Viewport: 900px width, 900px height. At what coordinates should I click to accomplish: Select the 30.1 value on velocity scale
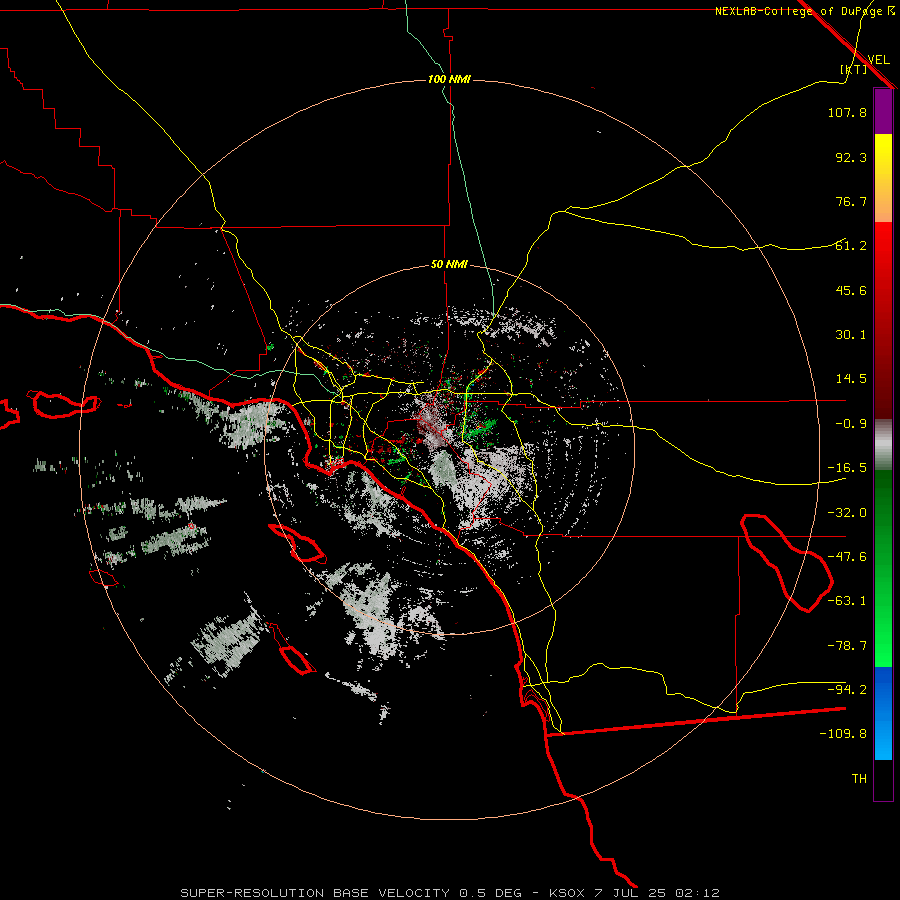click(851, 335)
